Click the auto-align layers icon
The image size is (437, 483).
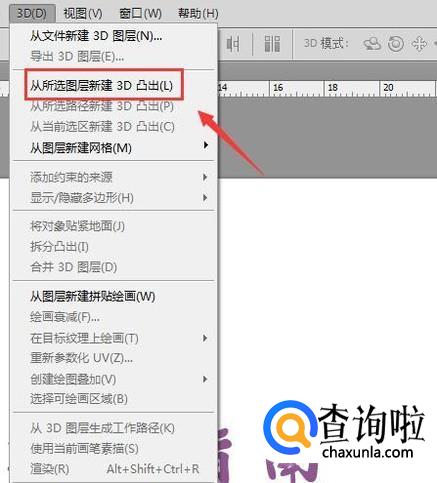tap(272, 44)
